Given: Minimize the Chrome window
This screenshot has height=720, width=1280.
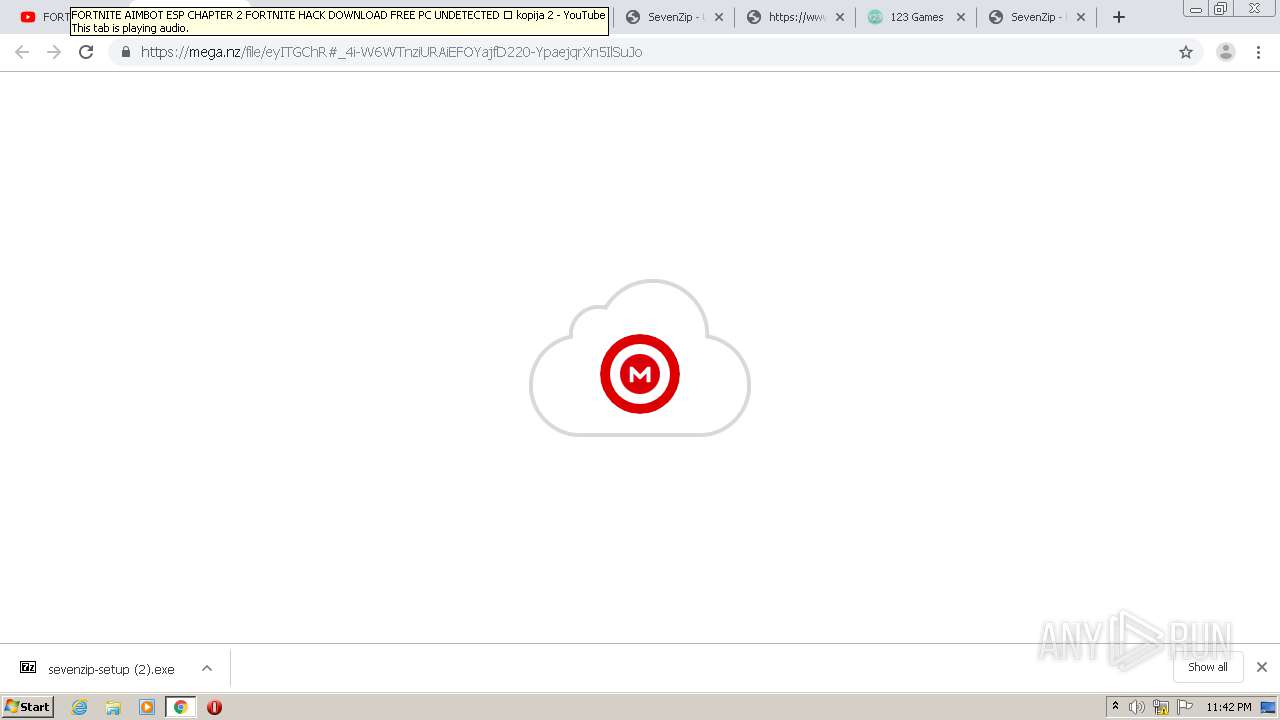Looking at the screenshot, I should (x=1195, y=8).
